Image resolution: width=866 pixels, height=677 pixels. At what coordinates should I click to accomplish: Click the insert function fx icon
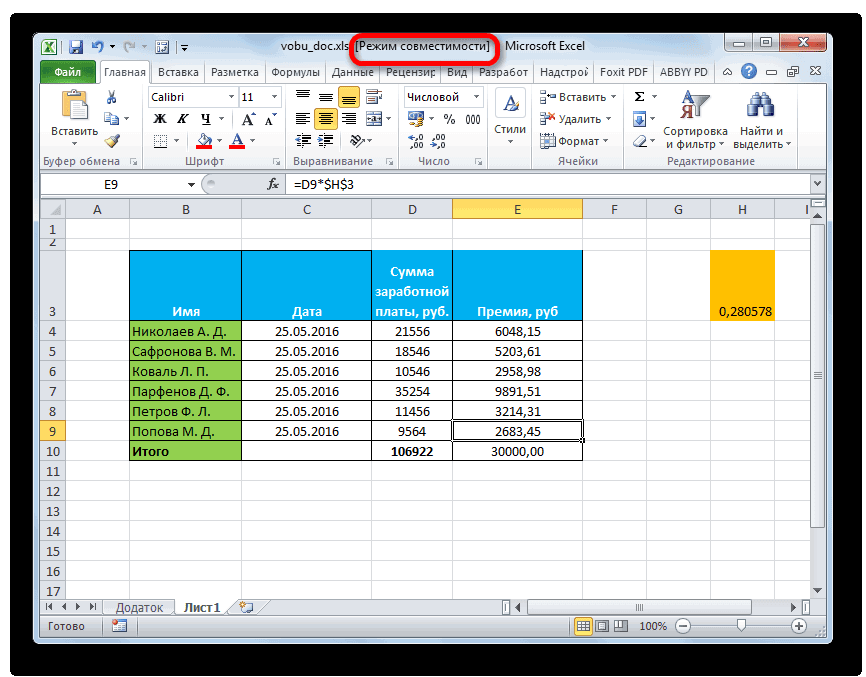[x=273, y=185]
